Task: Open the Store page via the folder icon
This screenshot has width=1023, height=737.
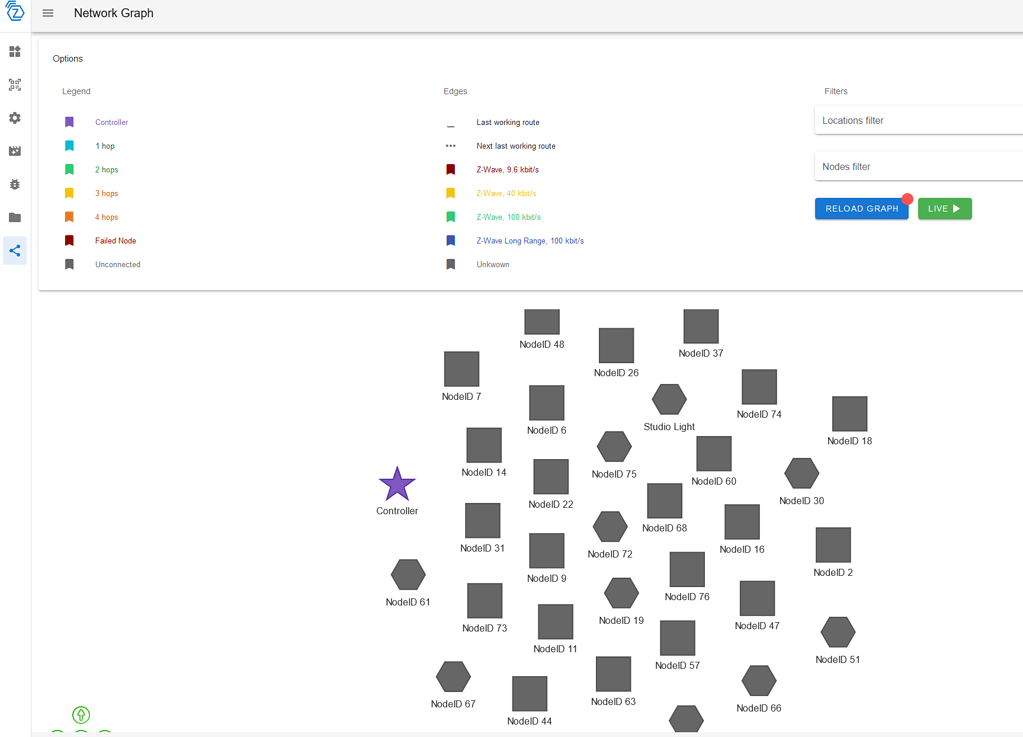Action: pos(14,217)
